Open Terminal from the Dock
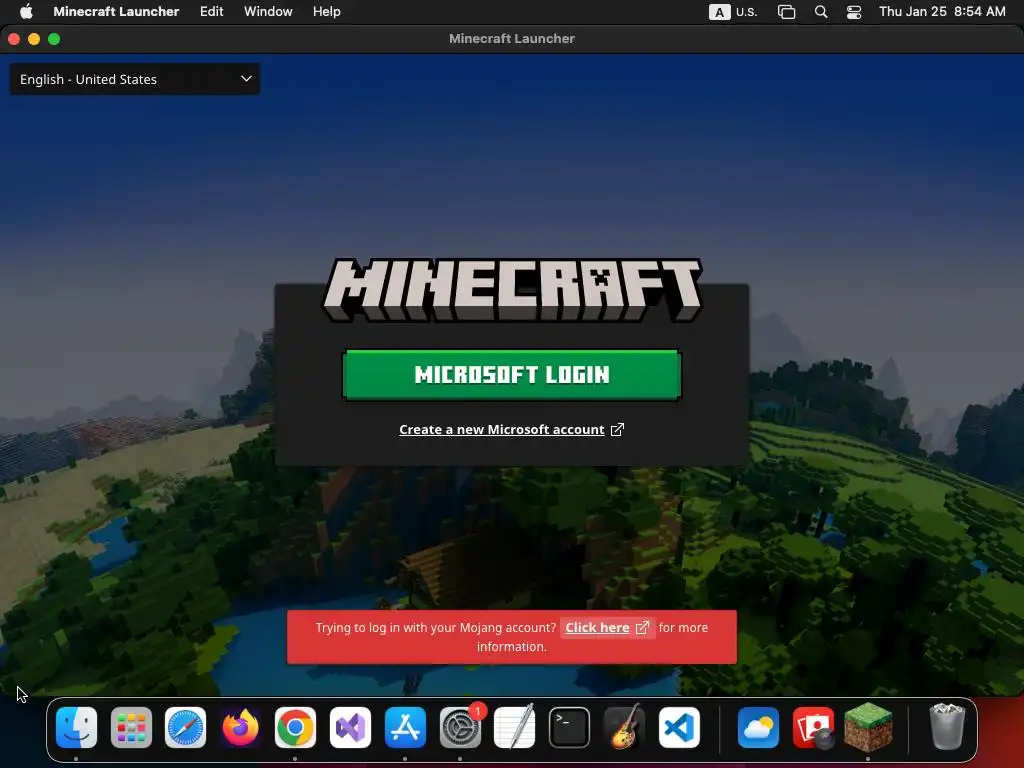The height and width of the screenshot is (768, 1024). point(569,727)
